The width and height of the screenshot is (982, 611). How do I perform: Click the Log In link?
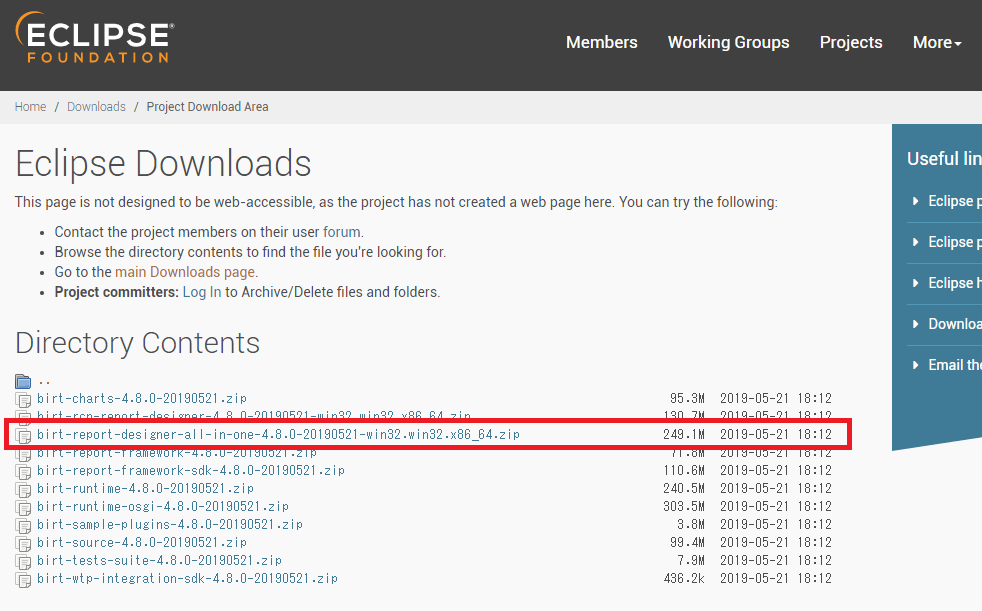point(202,292)
